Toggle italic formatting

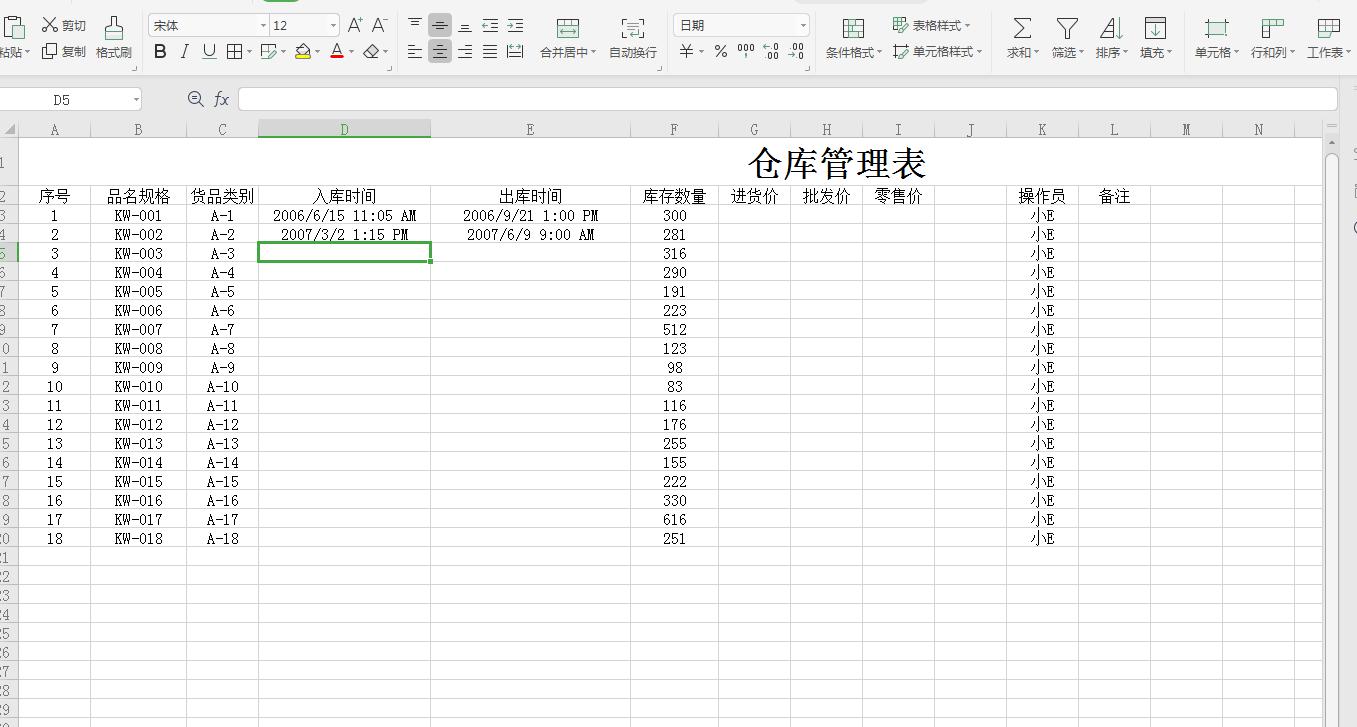coord(184,52)
